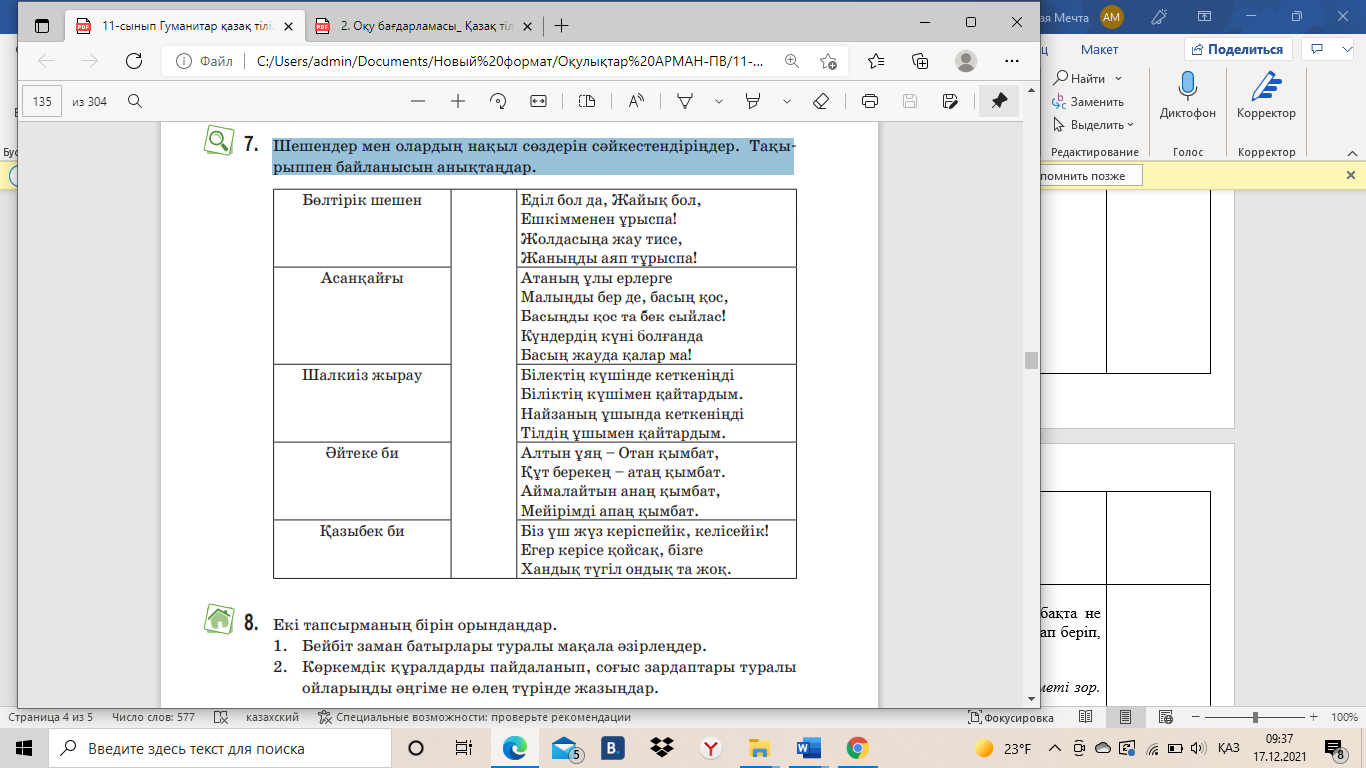Click Заменить in Word's editing group
Image resolution: width=1366 pixels, height=768 pixels.
click(x=1088, y=101)
